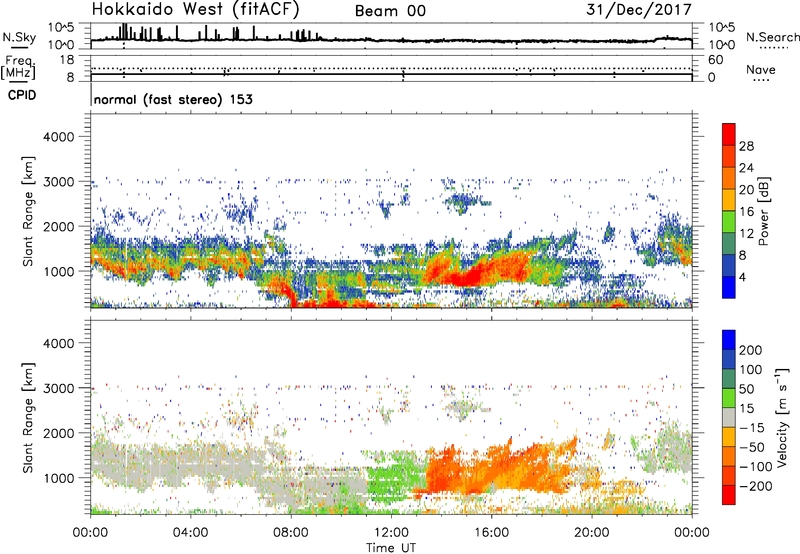Click the 'Power [dB]' colorbar label
This screenshot has height=554, width=800.
click(x=763, y=211)
